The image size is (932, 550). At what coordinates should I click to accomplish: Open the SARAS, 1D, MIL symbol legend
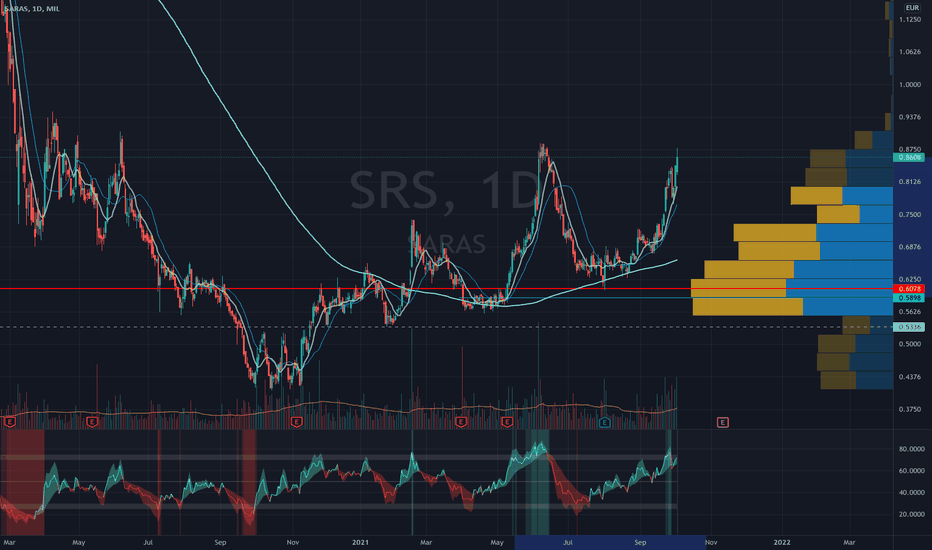32,9
